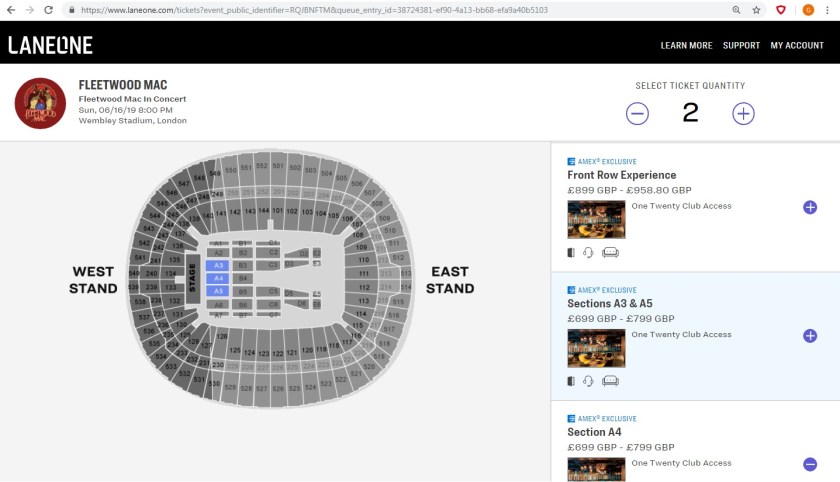Increase ticket quantity with plus button
The image size is (840, 482).
pyautogui.click(x=743, y=113)
